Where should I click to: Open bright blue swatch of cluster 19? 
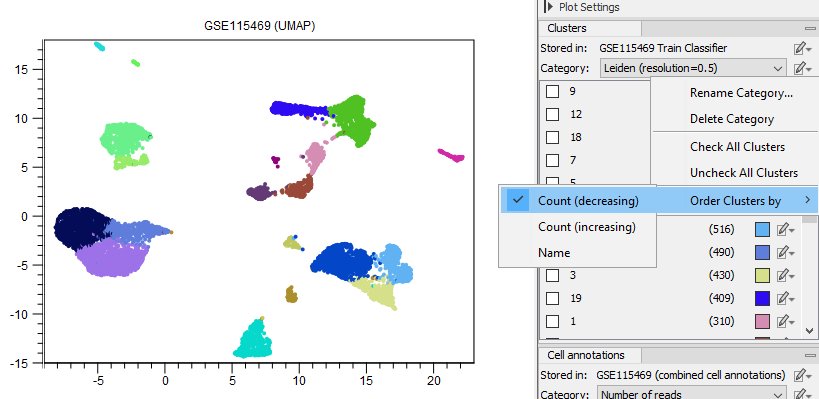762,298
